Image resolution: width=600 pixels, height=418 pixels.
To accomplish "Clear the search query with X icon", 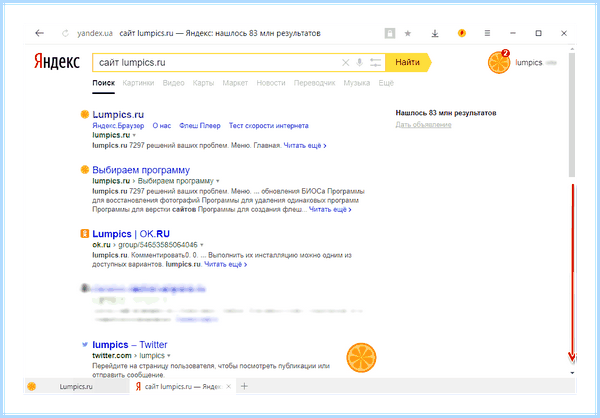I will [345, 62].
